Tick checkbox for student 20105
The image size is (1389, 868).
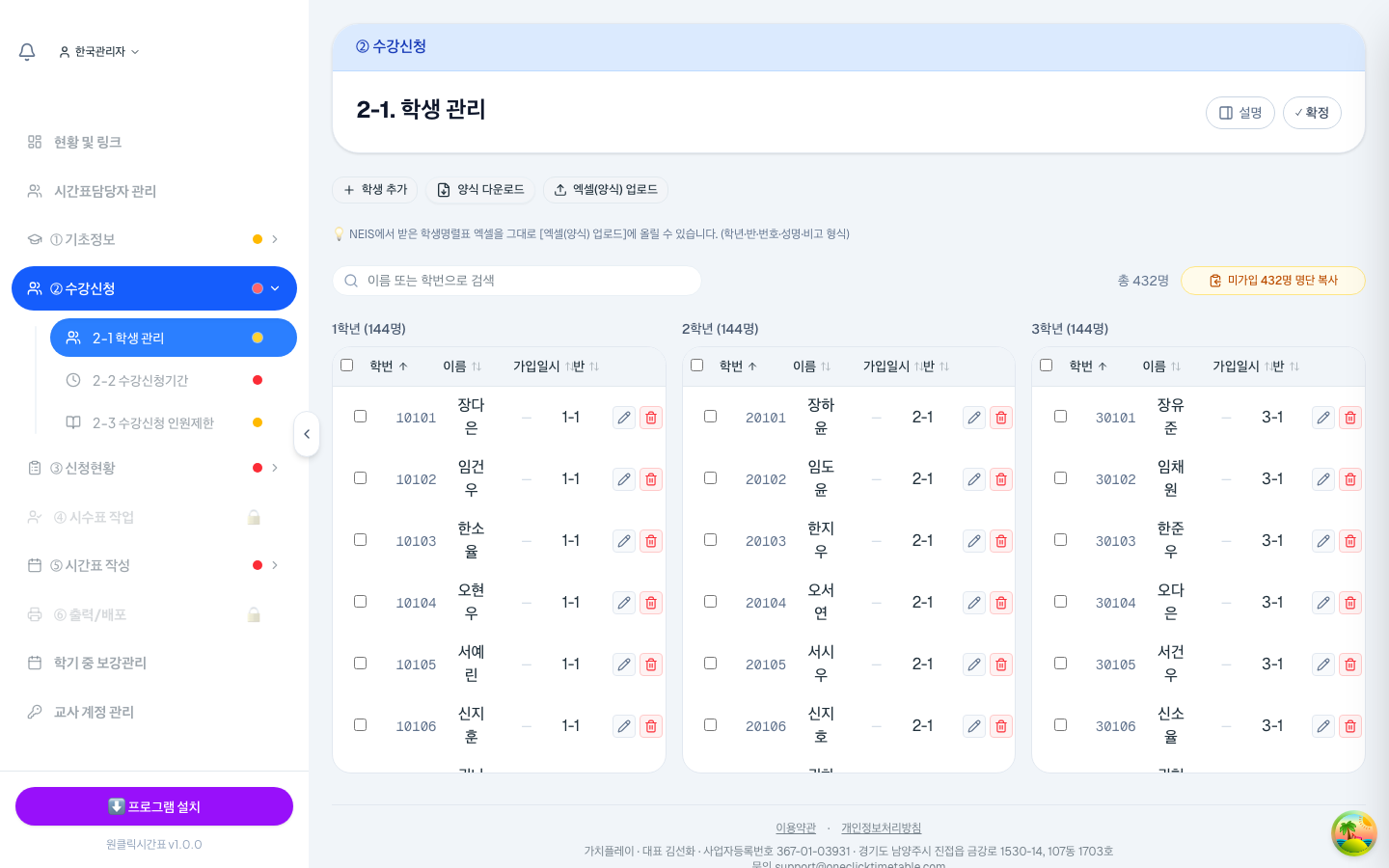[x=711, y=664]
